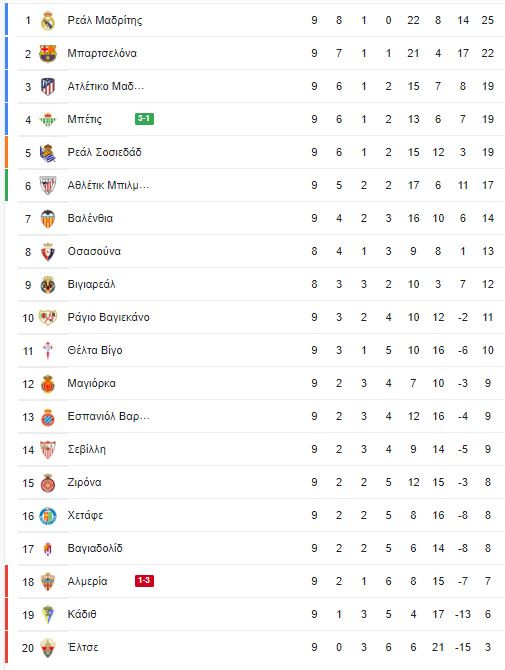The height and width of the screenshot is (670, 505).
Task: Select the Villarreal yellow crest
Action: pos(48,285)
